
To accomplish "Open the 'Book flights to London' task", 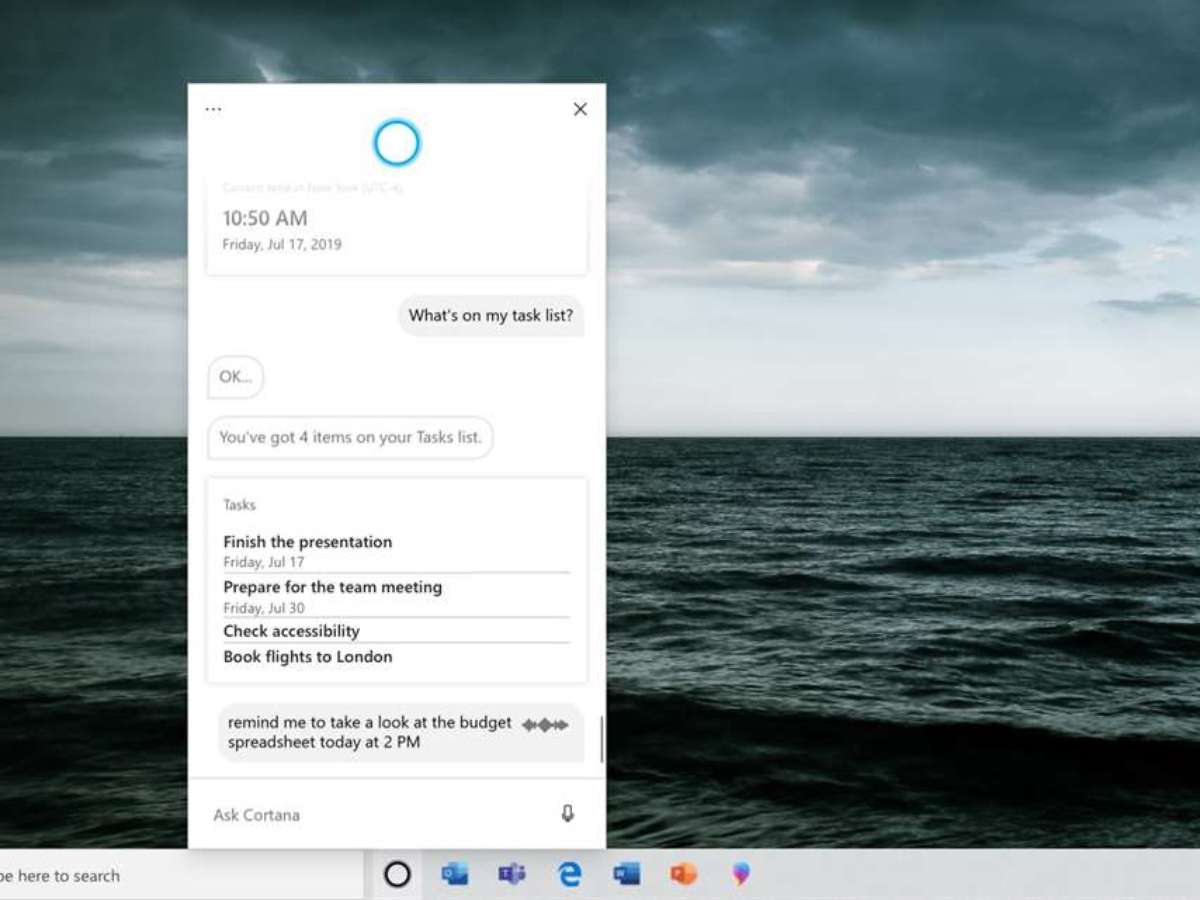I will coord(308,657).
